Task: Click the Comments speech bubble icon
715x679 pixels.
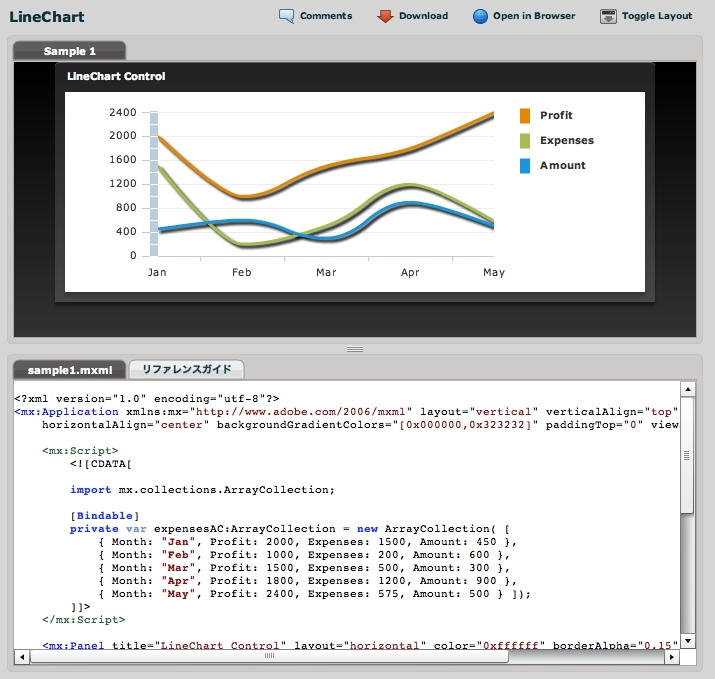Action: click(286, 16)
